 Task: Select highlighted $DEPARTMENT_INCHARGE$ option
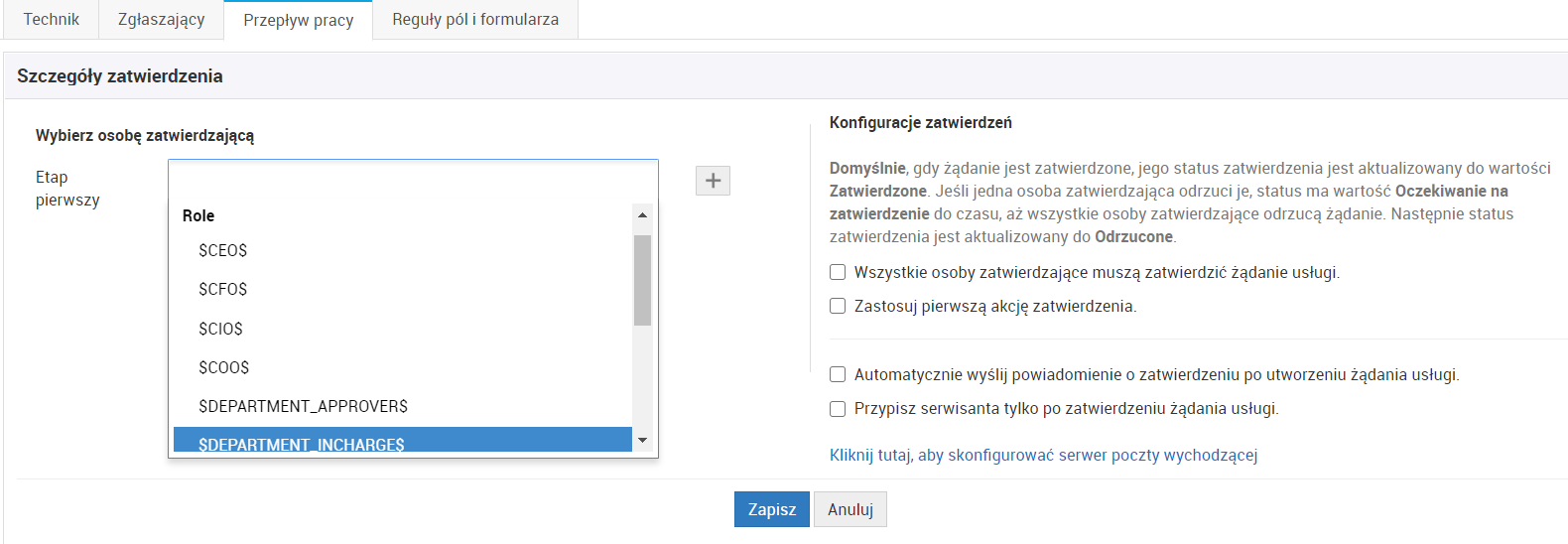pos(302,443)
